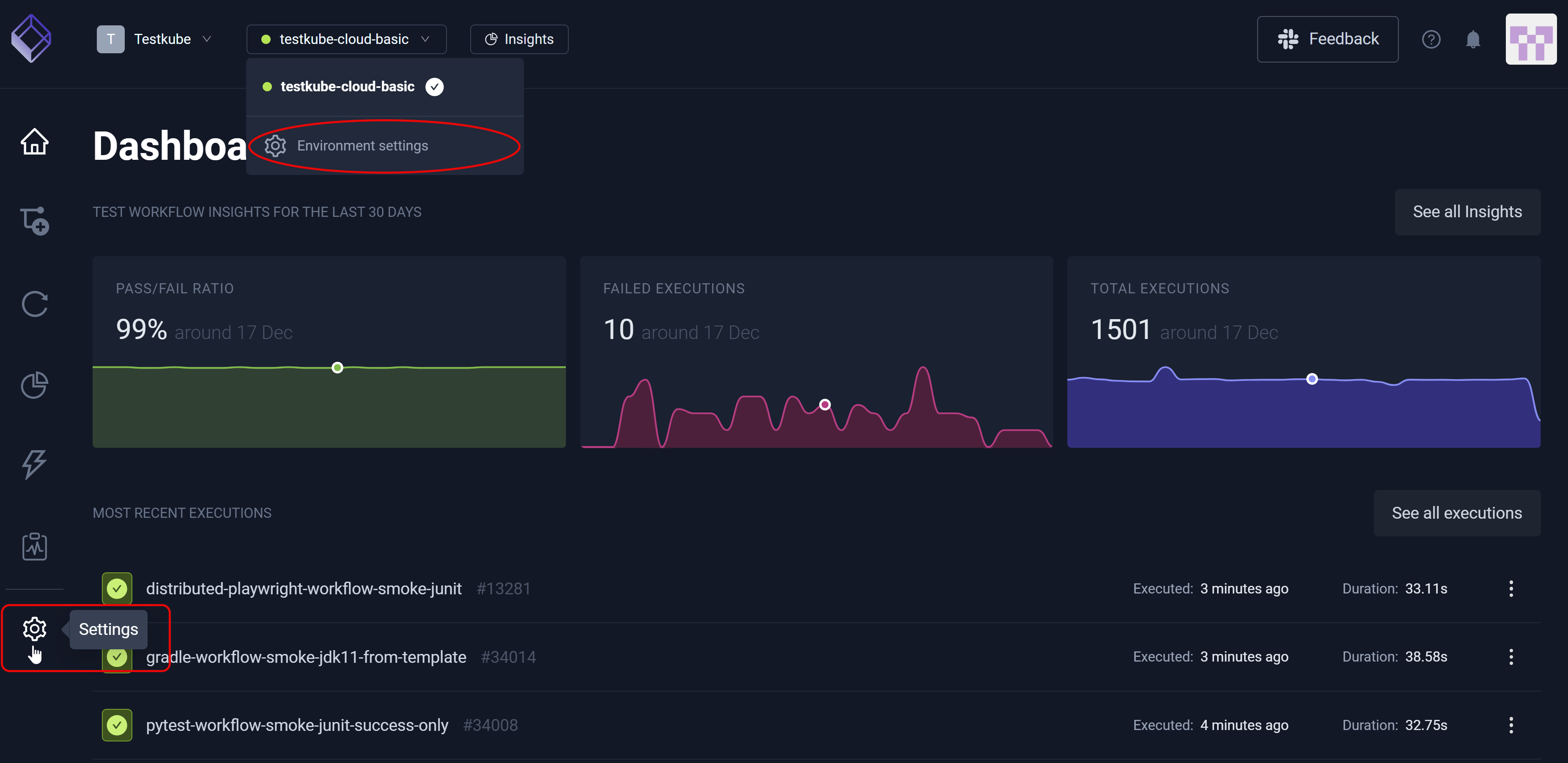Open the clipboard status pages sidebar icon
This screenshot has width=1568, height=763.
[x=35, y=546]
